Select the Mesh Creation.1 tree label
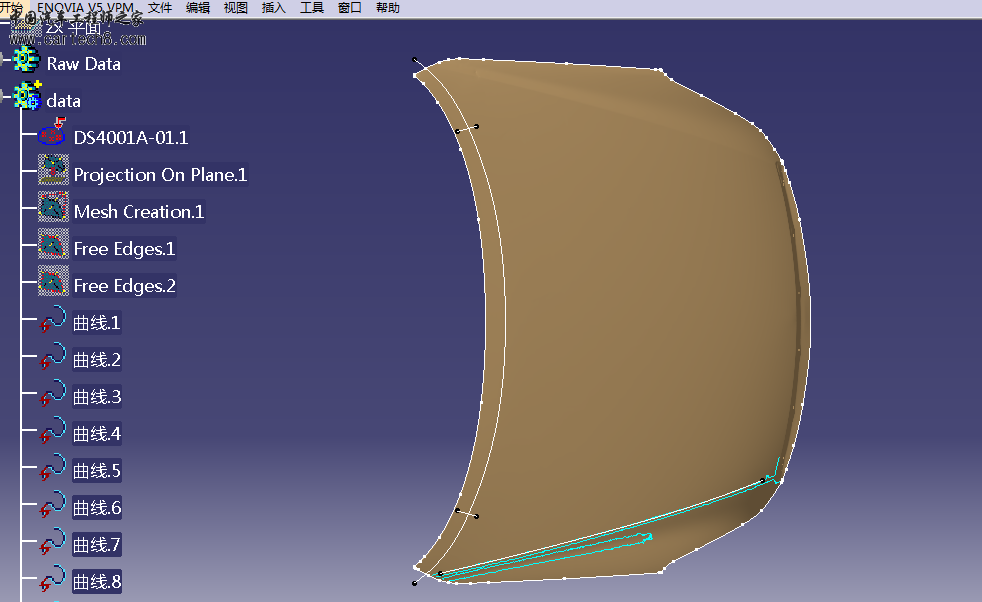 pyautogui.click(x=138, y=212)
